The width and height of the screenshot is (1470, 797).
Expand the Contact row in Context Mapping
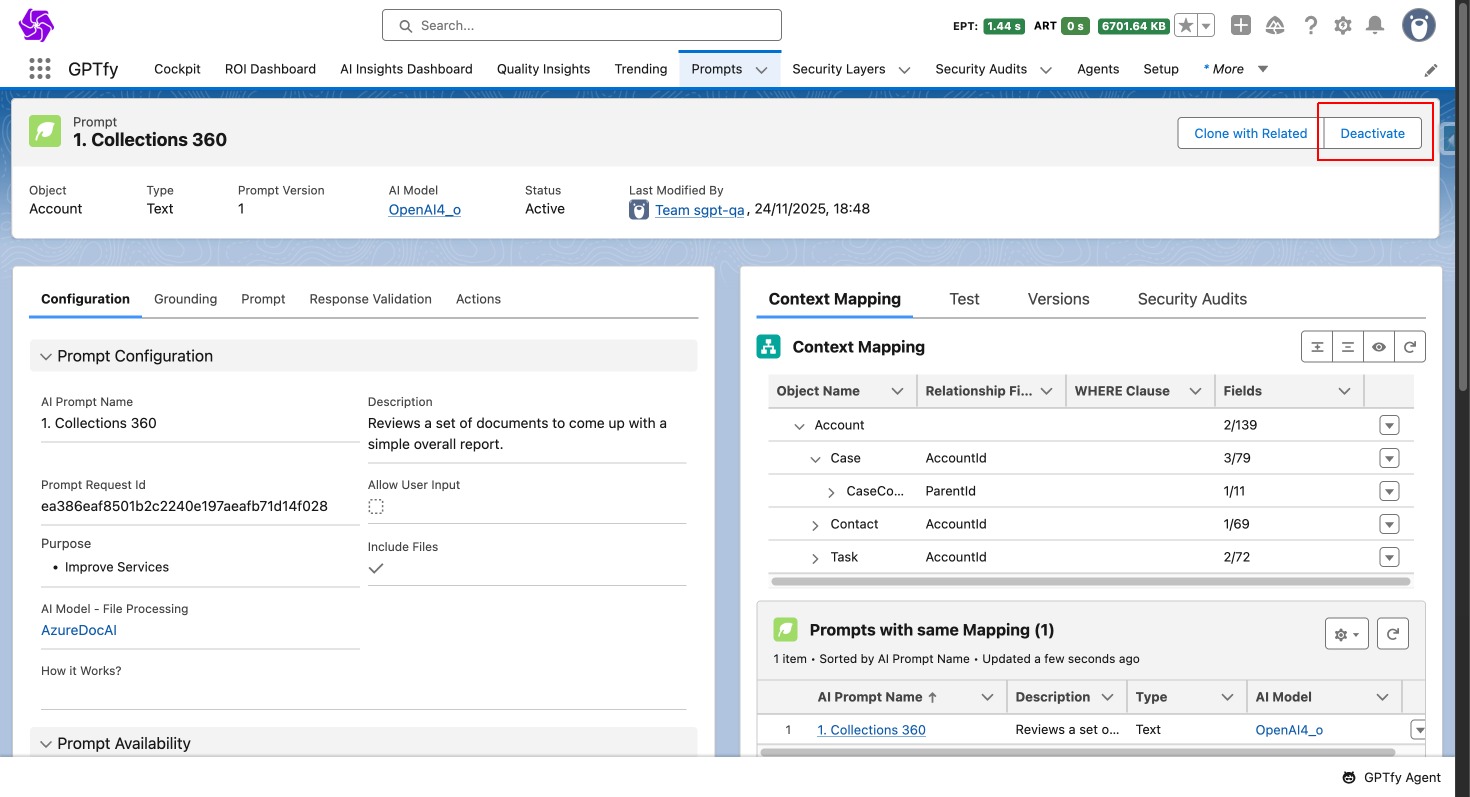coord(815,525)
